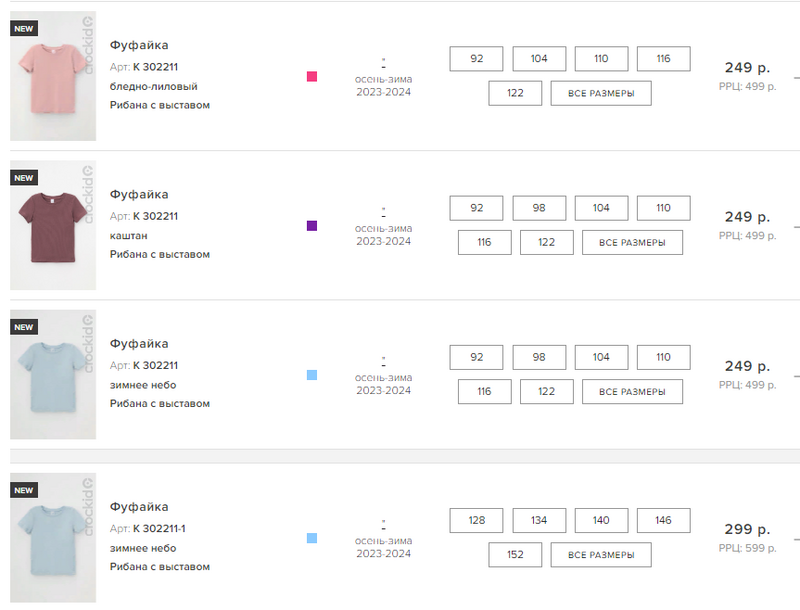Viewport: 800px width, 610px height.
Task: Click the purple color swatch for каштан
Action: [x=312, y=226]
